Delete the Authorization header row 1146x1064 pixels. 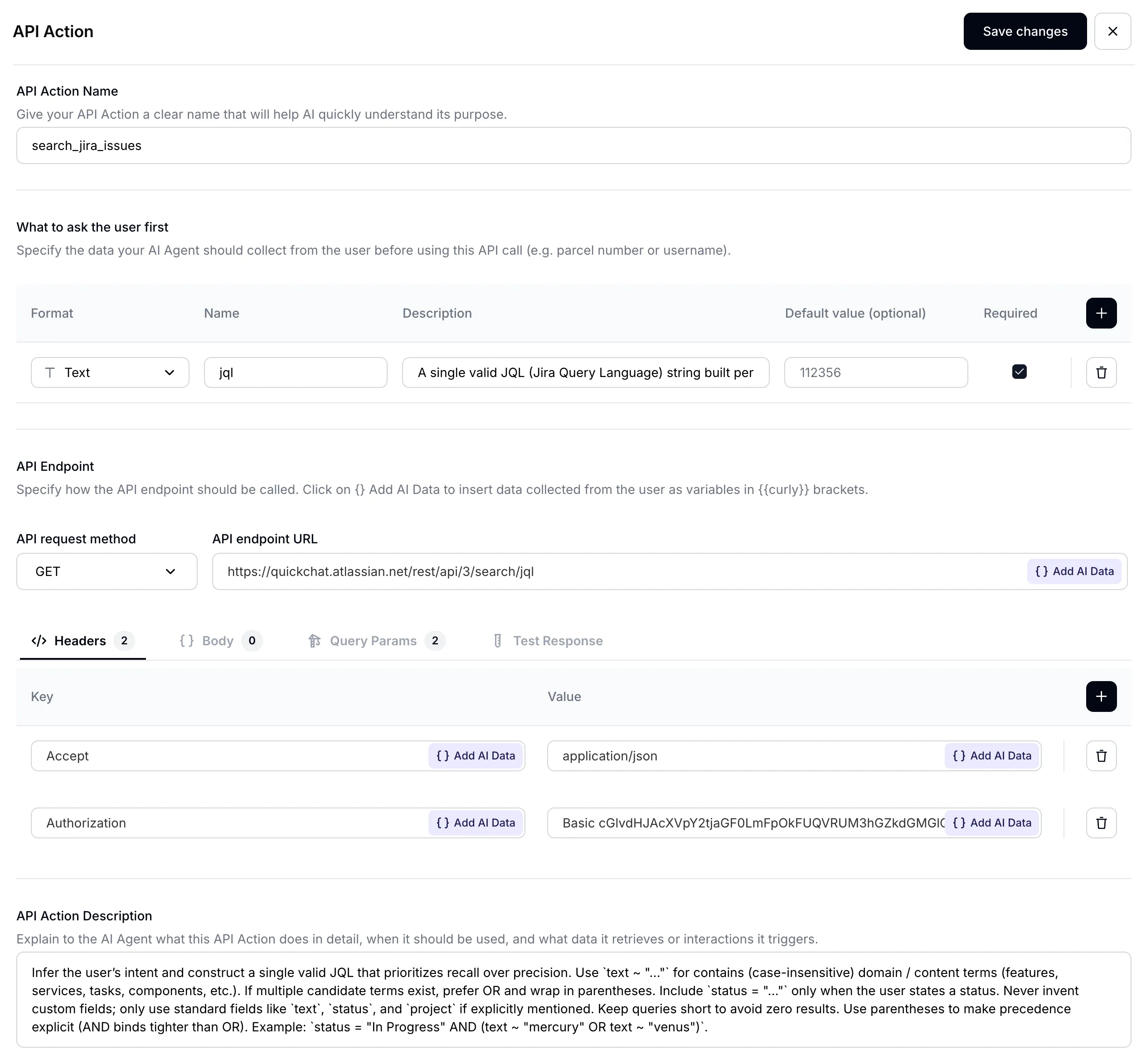point(1101,823)
